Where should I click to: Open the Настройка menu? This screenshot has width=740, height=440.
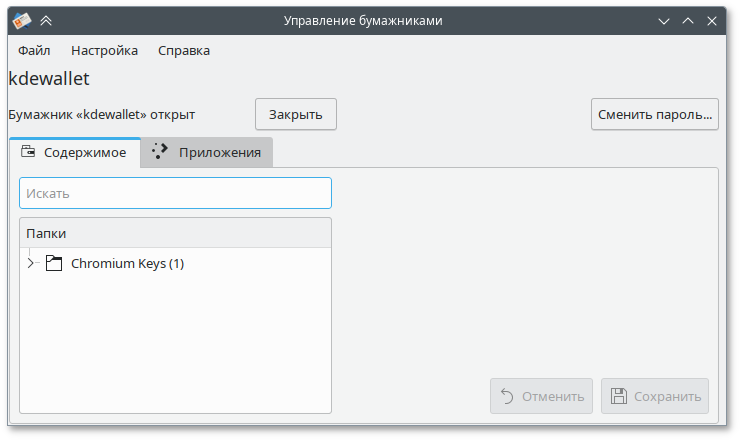click(x=104, y=51)
